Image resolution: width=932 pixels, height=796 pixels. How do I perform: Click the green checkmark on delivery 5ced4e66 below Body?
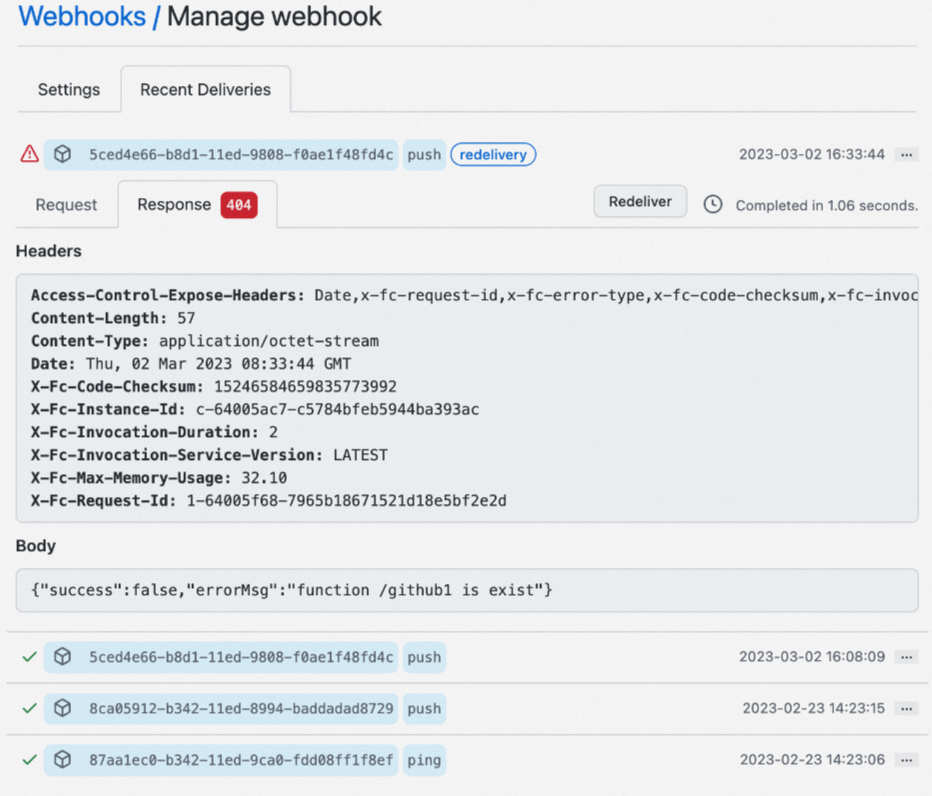tap(29, 657)
